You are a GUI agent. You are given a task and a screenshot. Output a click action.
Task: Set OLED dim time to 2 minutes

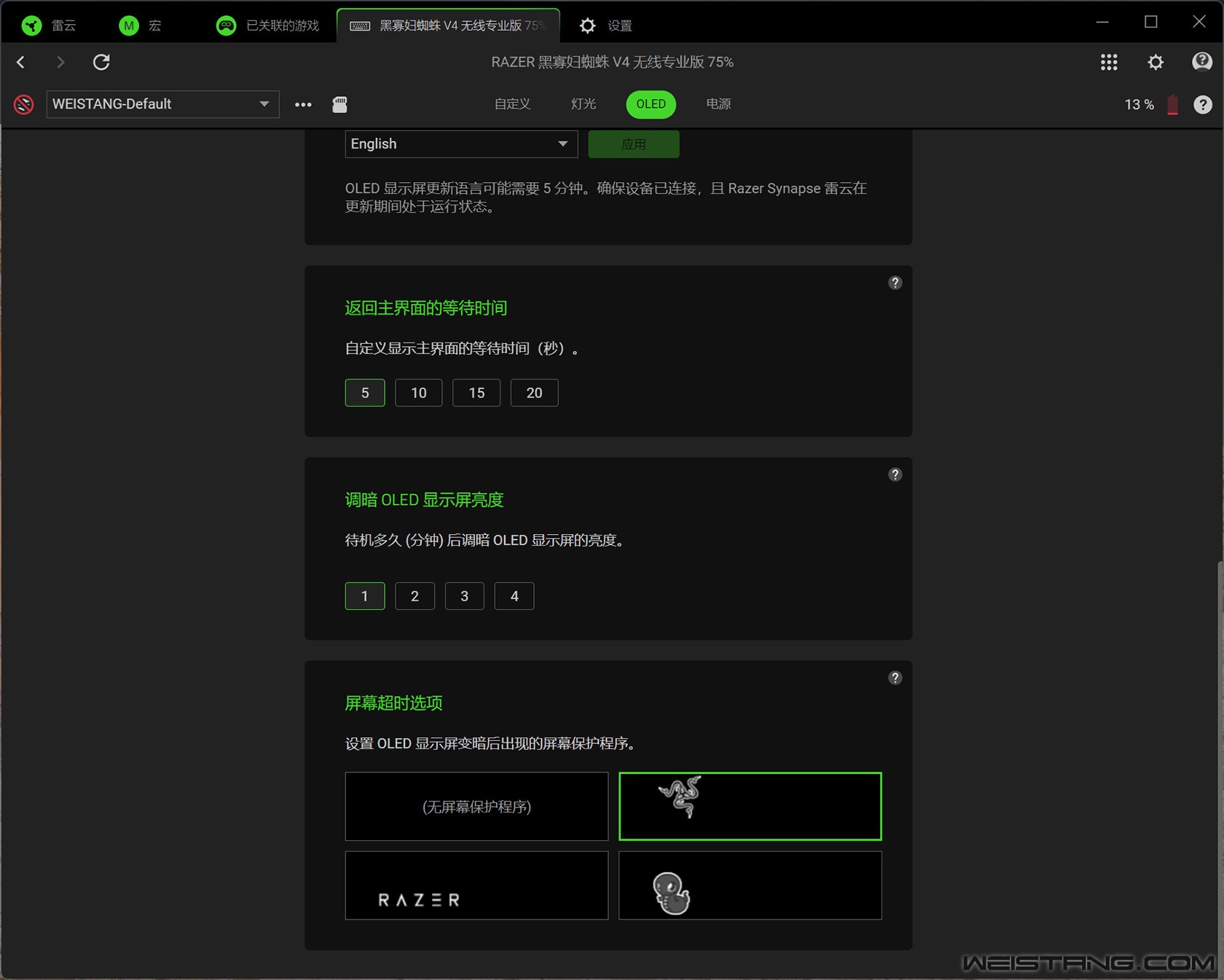pos(415,596)
